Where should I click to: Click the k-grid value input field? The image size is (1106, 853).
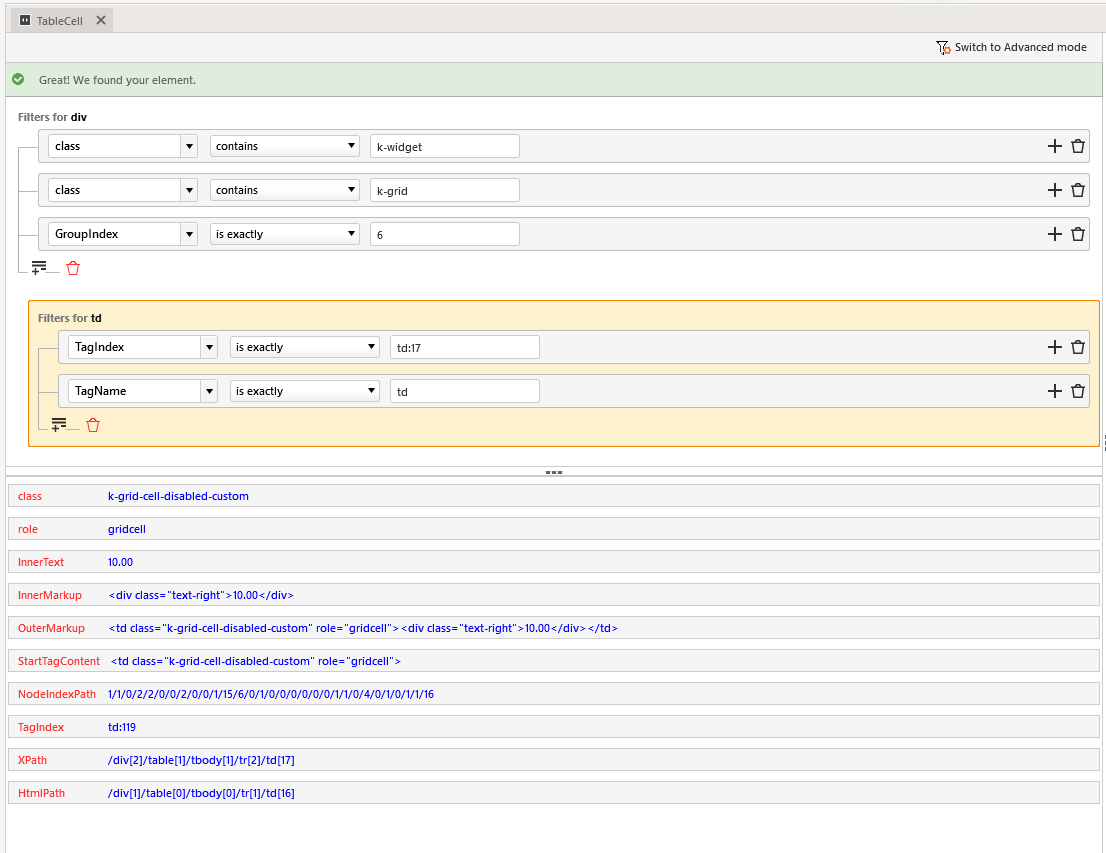pyautogui.click(x=444, y=190)
